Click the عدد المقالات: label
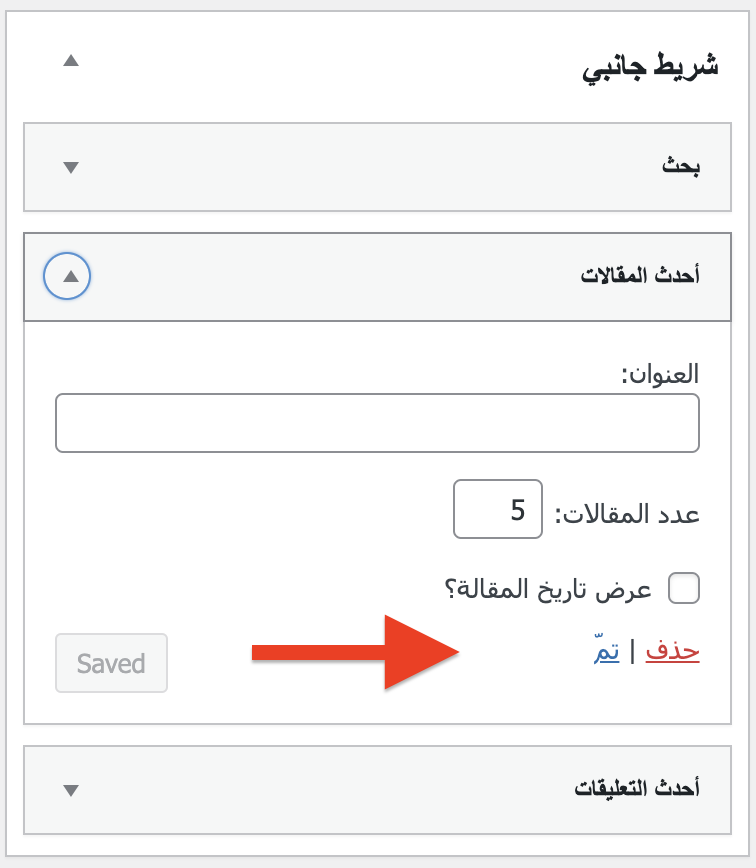This screenshot has width=756, height=868. pos(627,514)
